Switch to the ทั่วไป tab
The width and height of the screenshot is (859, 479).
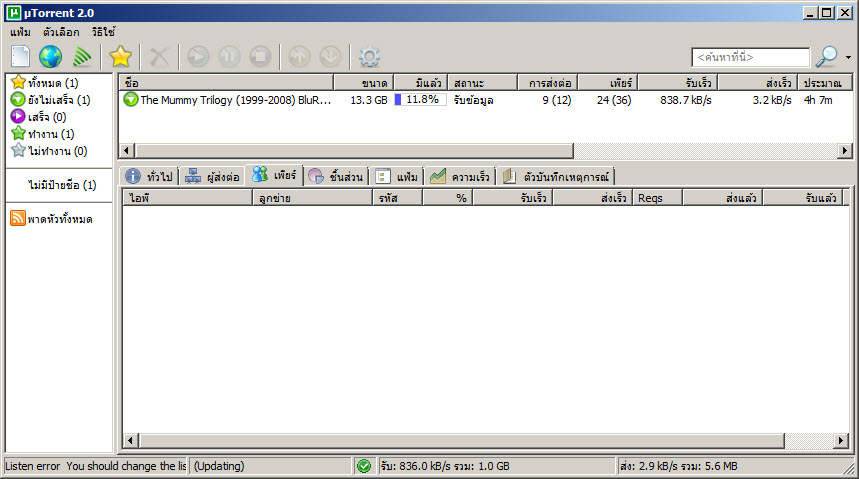click(149, 176)
